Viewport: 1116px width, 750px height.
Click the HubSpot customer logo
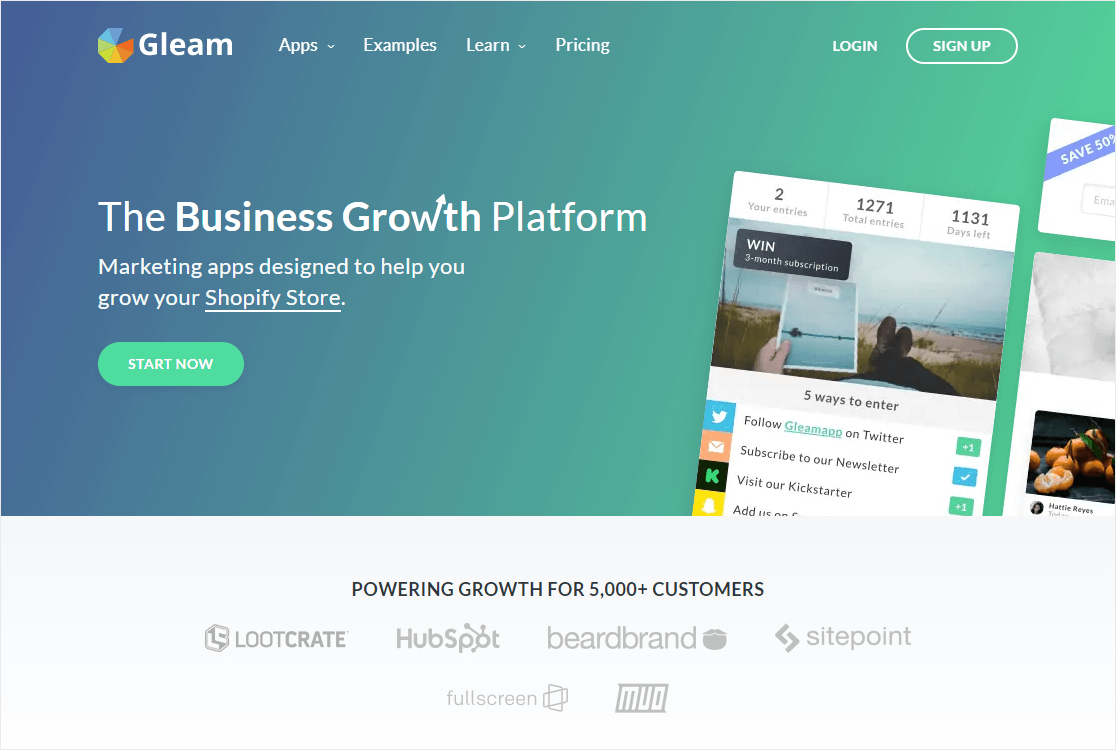click(448, 638)
